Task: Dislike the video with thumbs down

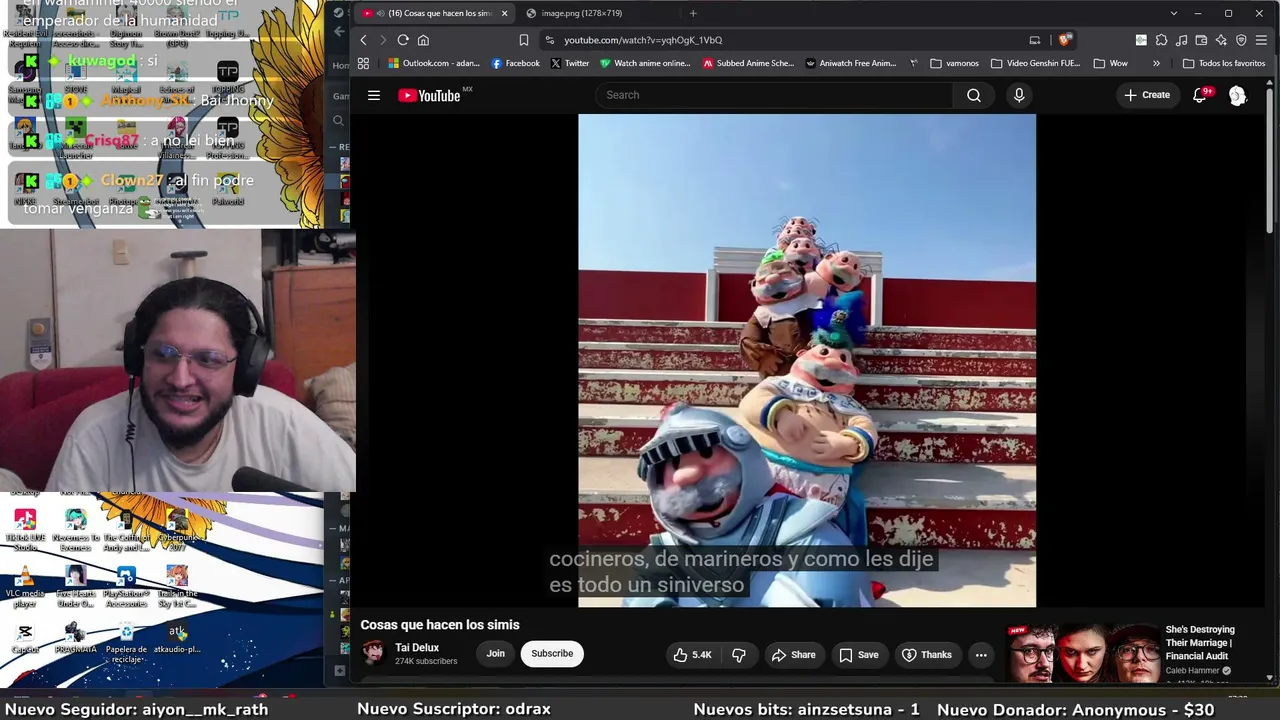Action: click(x=739, y=655)
